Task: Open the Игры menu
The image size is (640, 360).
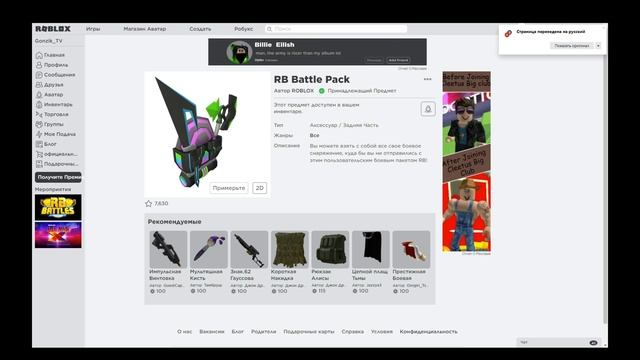Action: 93,29
